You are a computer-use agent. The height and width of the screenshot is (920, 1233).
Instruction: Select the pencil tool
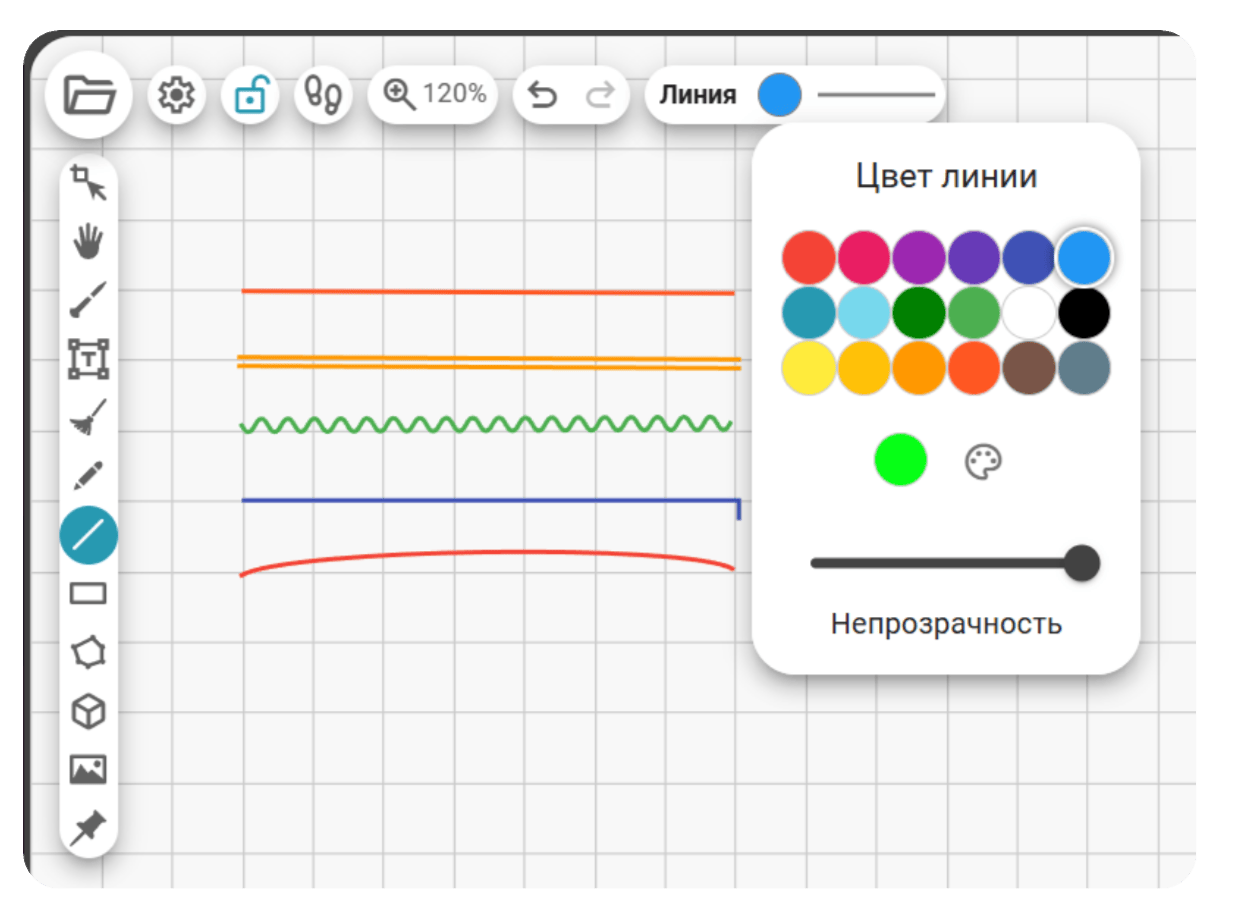click(89, 476)
